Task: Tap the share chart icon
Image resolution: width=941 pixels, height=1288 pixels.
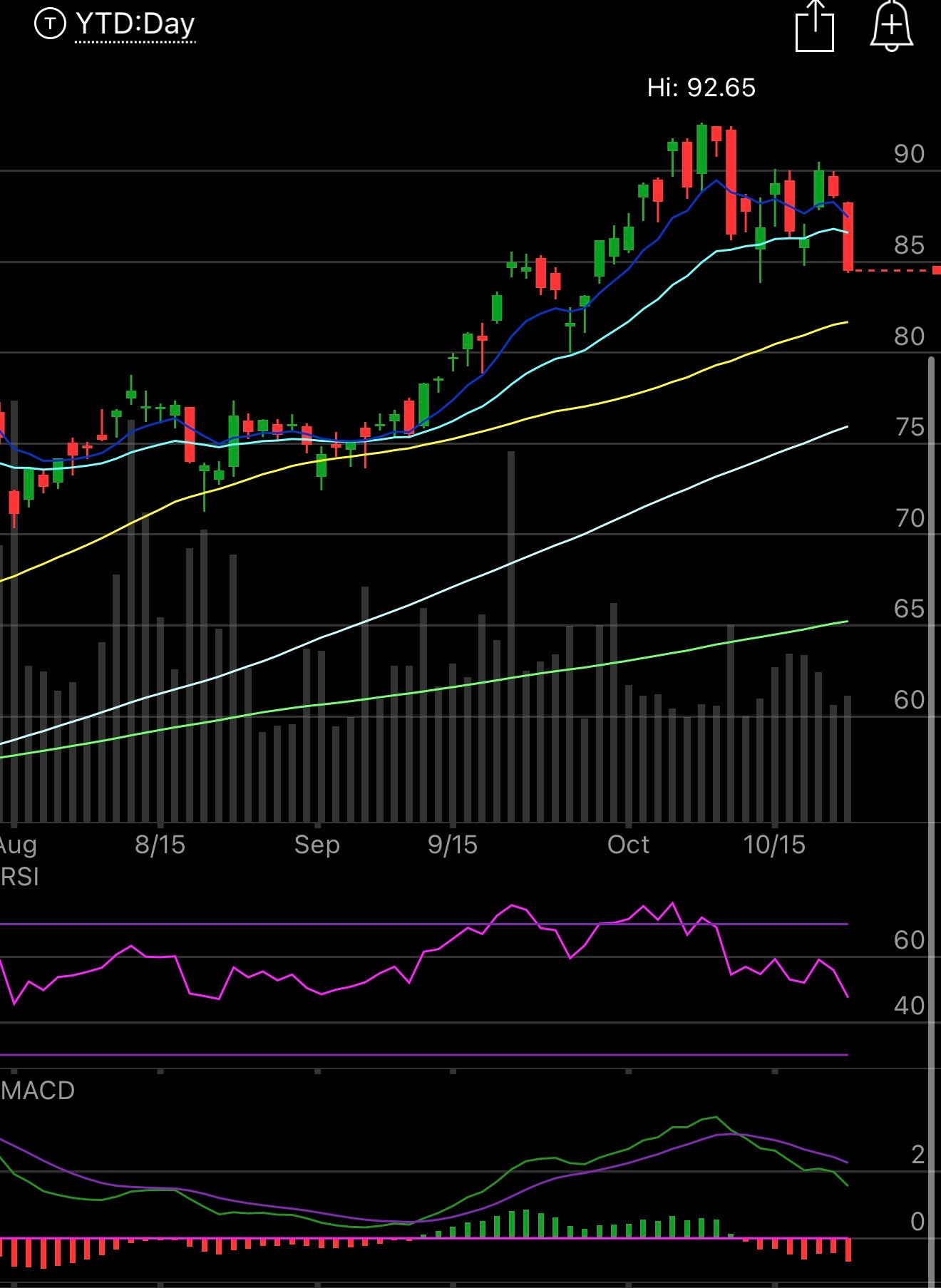Action: pyautogui.click(x=814, y=26)
